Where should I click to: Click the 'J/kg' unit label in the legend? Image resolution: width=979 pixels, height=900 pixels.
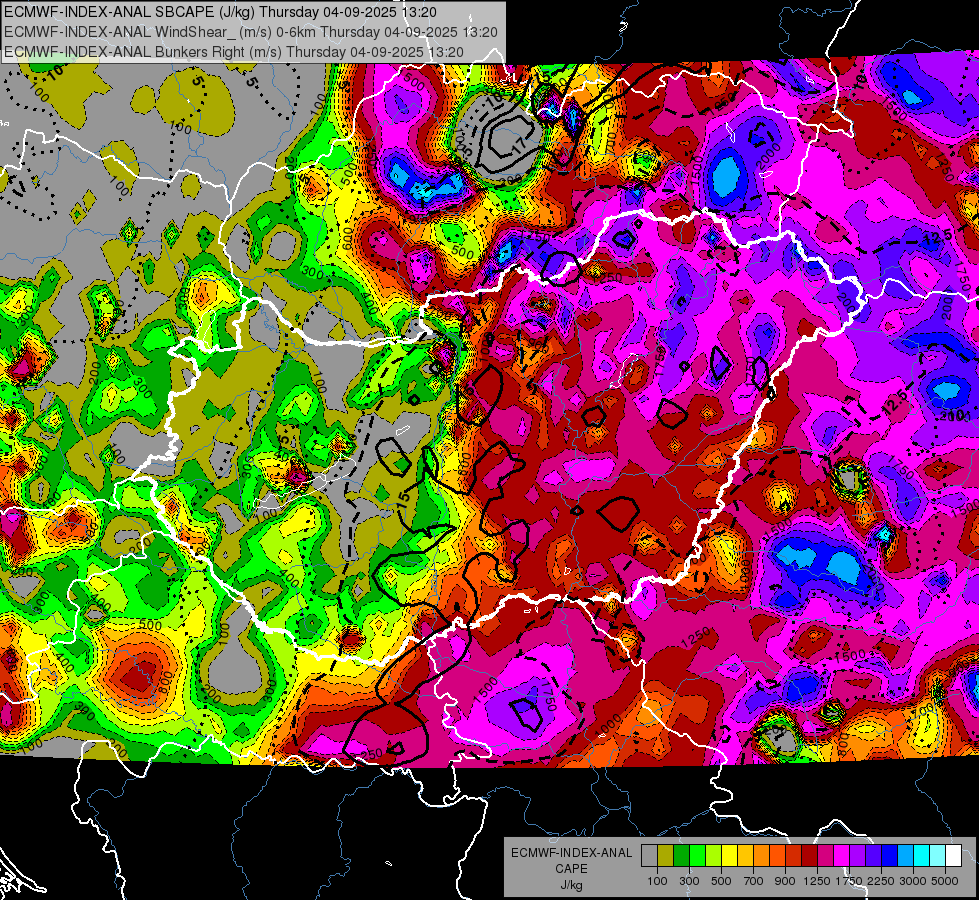pos(571,885)
